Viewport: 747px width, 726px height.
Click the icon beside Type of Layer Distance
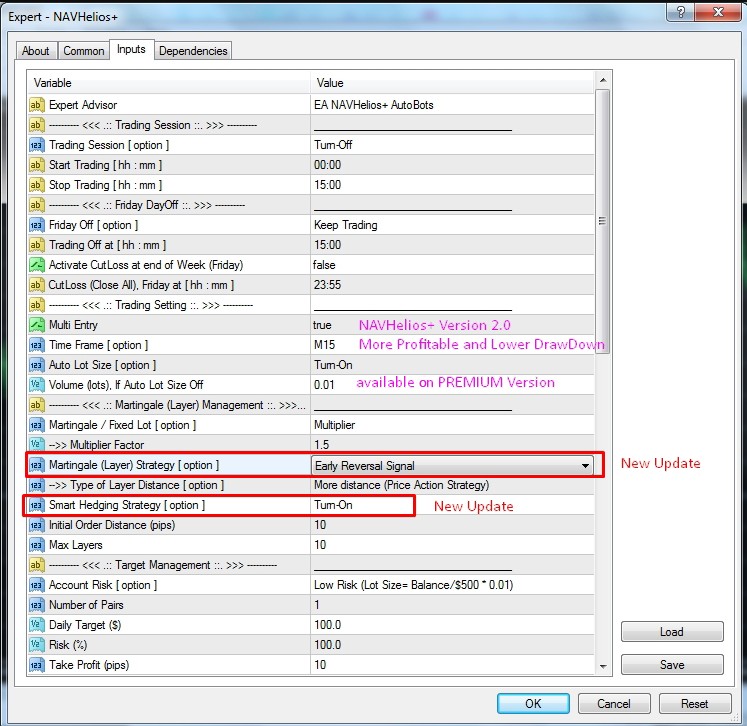click(37, 485)
